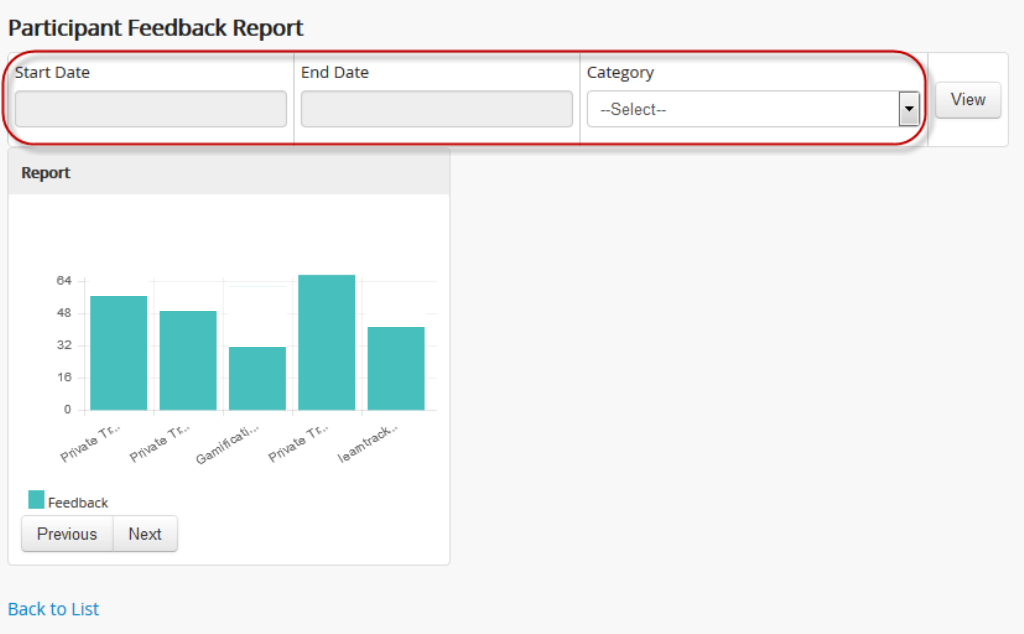
Task: Click the Report panel header
Action: tap(229, 172)
